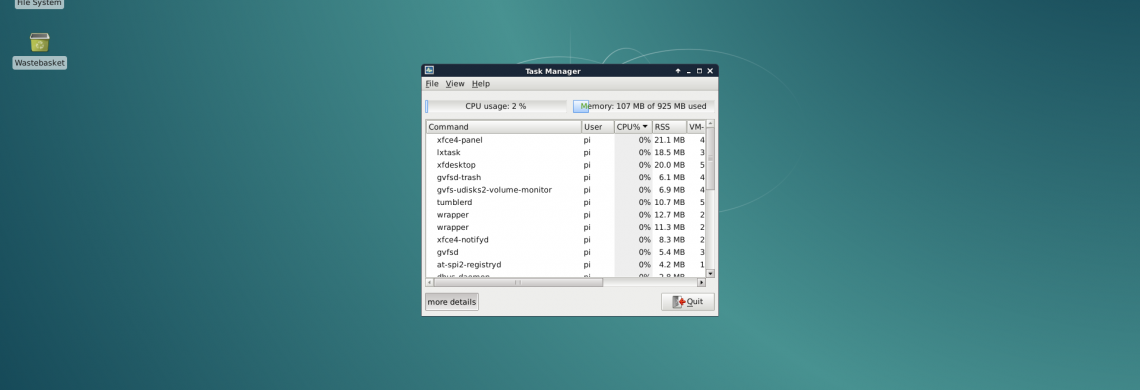Select the xfce4-notifyd process row
The width and height of the screenshot is (1140, 390).
point(566,239)
